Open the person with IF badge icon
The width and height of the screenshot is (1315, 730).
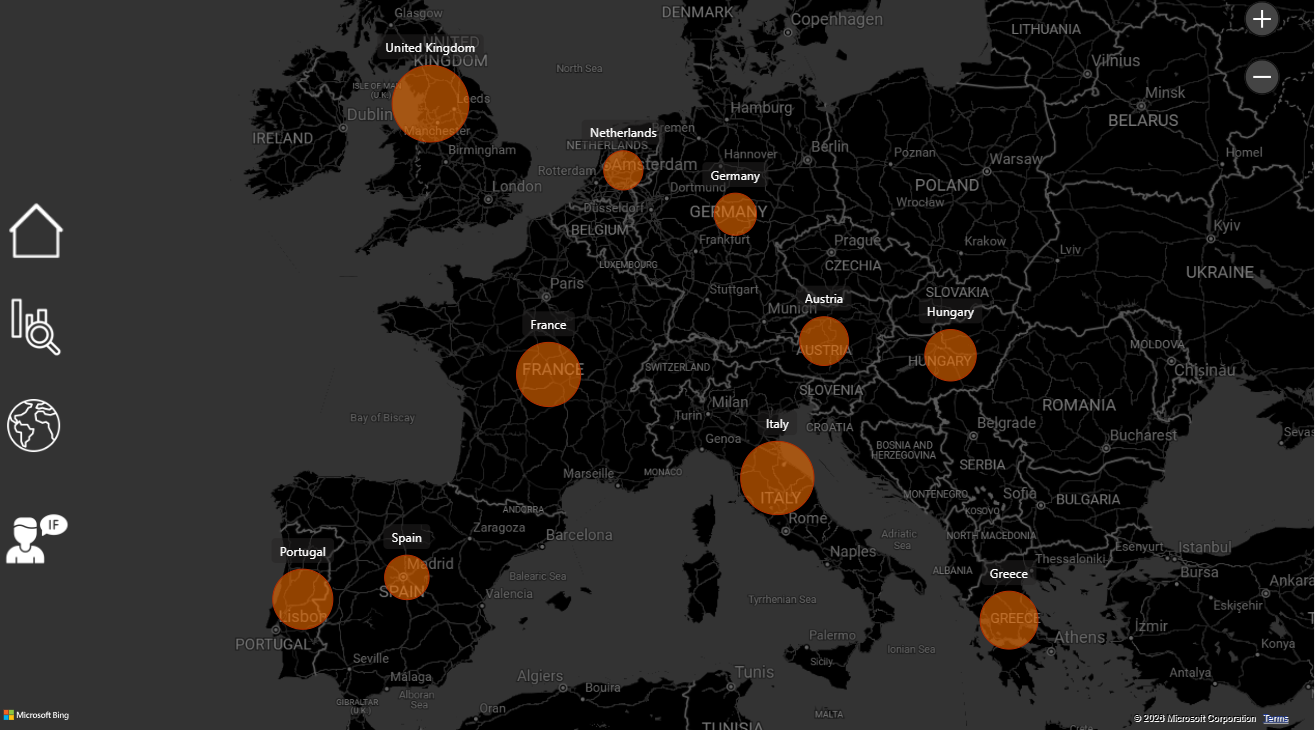pyautogui.click(x=36, y=540)
